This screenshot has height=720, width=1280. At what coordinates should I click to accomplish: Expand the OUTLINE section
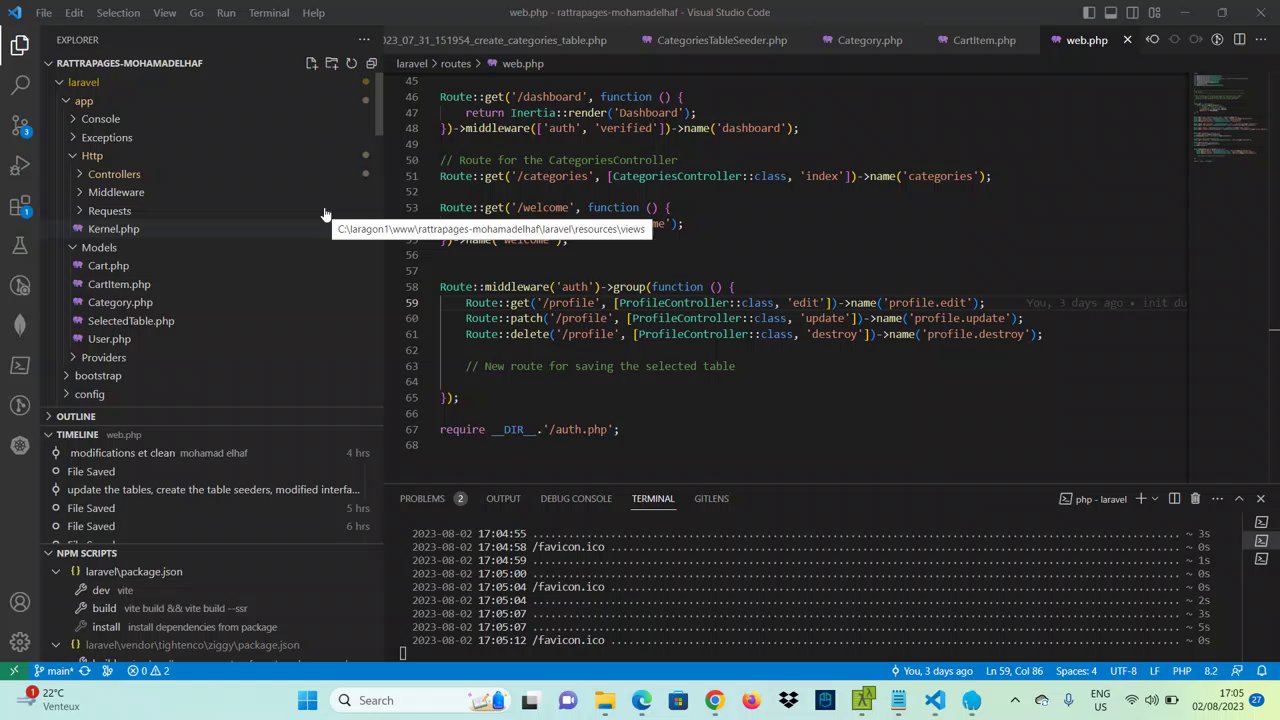point(76,416)
